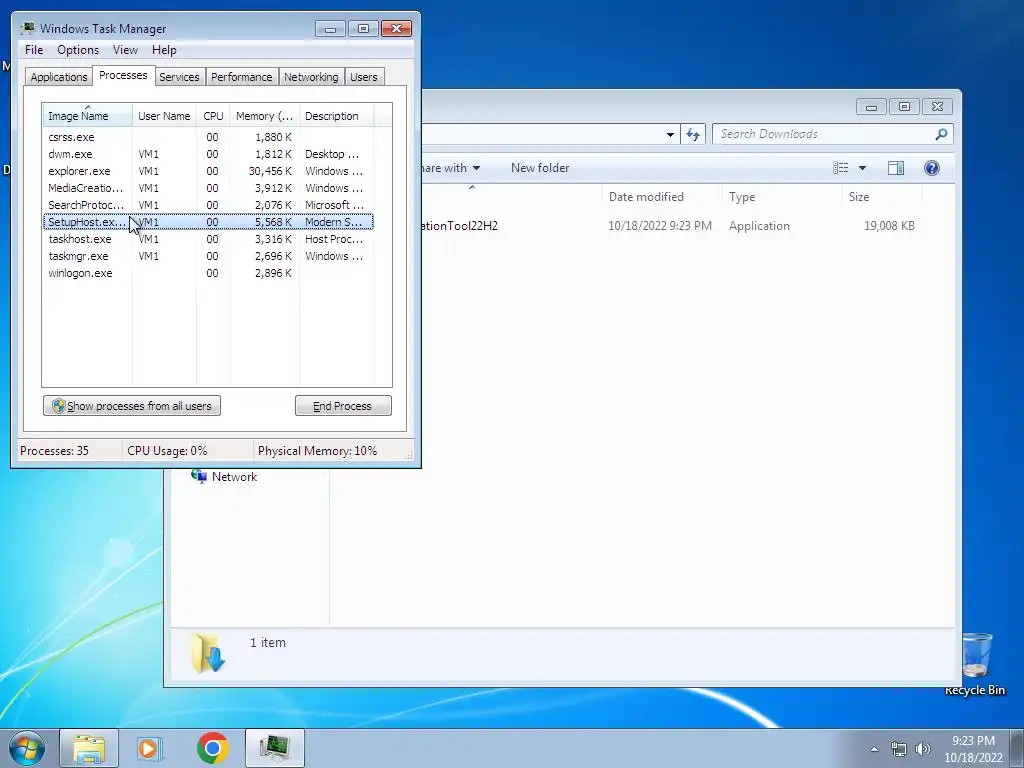The image size is (1024, 768).
Task: Open Google Chrome from the taskbar
Action: pos(212,748)
